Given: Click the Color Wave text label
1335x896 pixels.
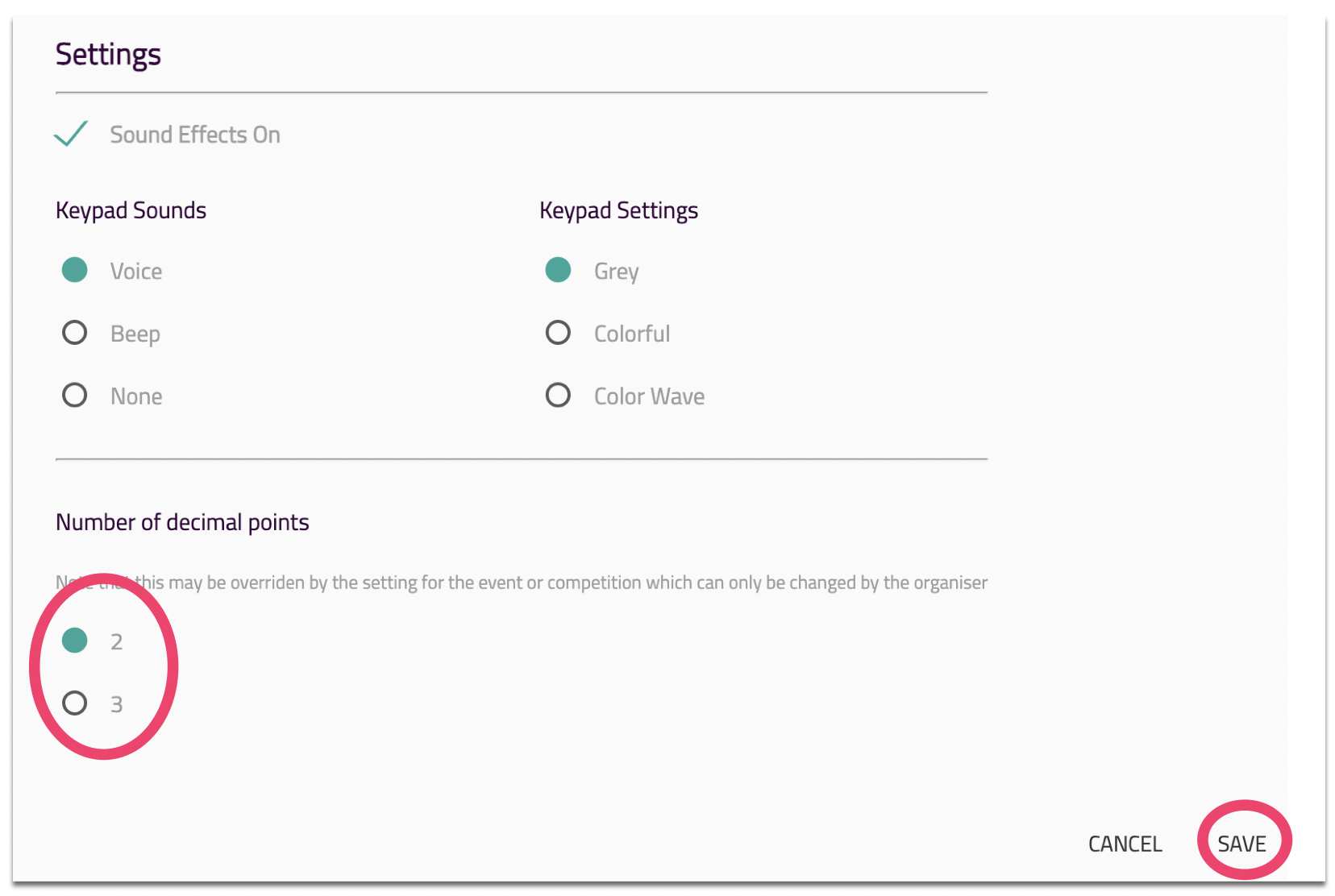Looking at the screenshot, I should pyautogui.click(x=649, y=396).
